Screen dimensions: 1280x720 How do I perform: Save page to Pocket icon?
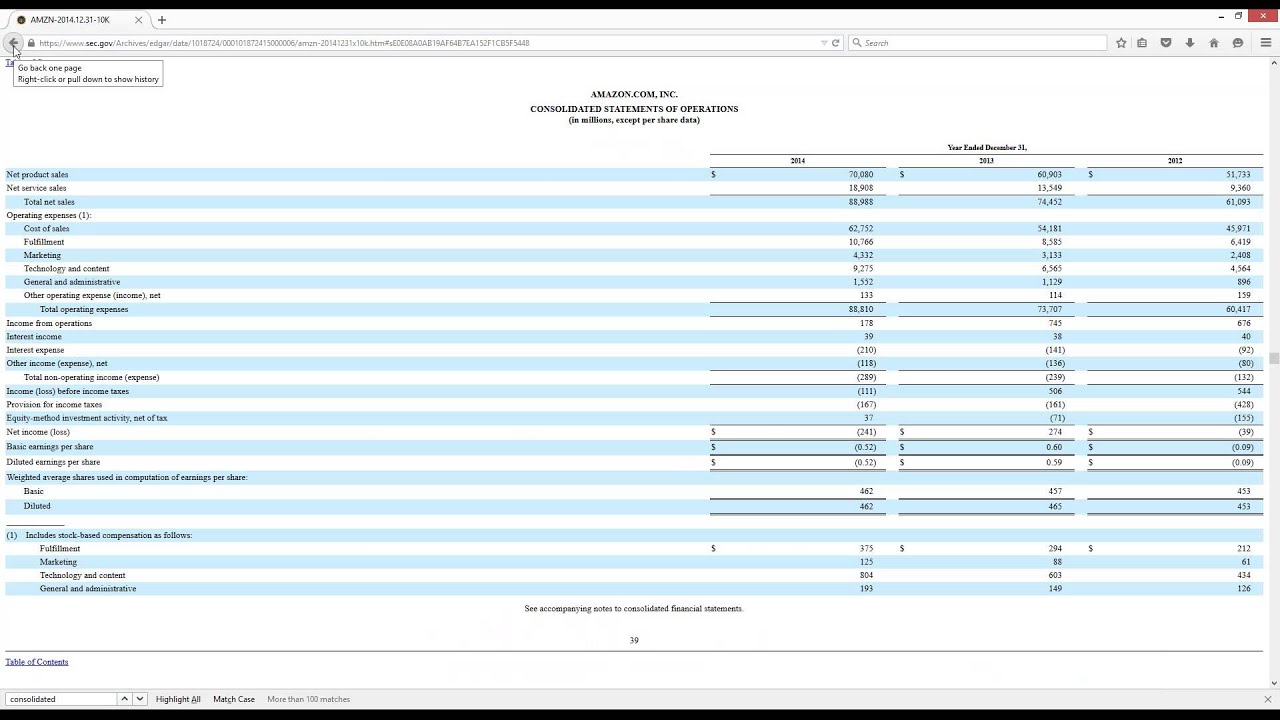(1166, 43)
